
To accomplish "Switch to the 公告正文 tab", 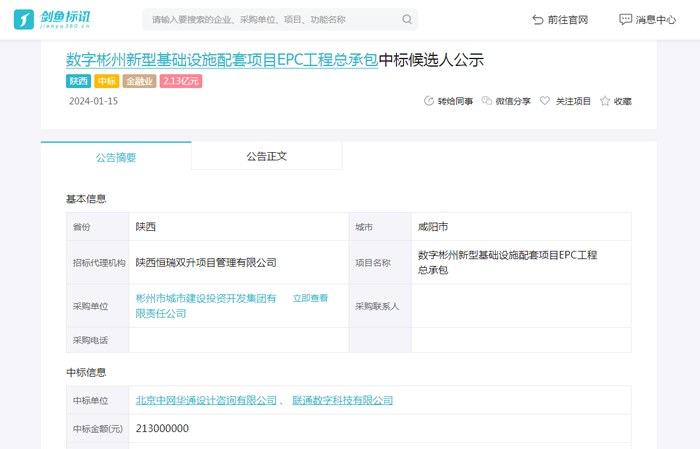I will [x=267, y=156].
